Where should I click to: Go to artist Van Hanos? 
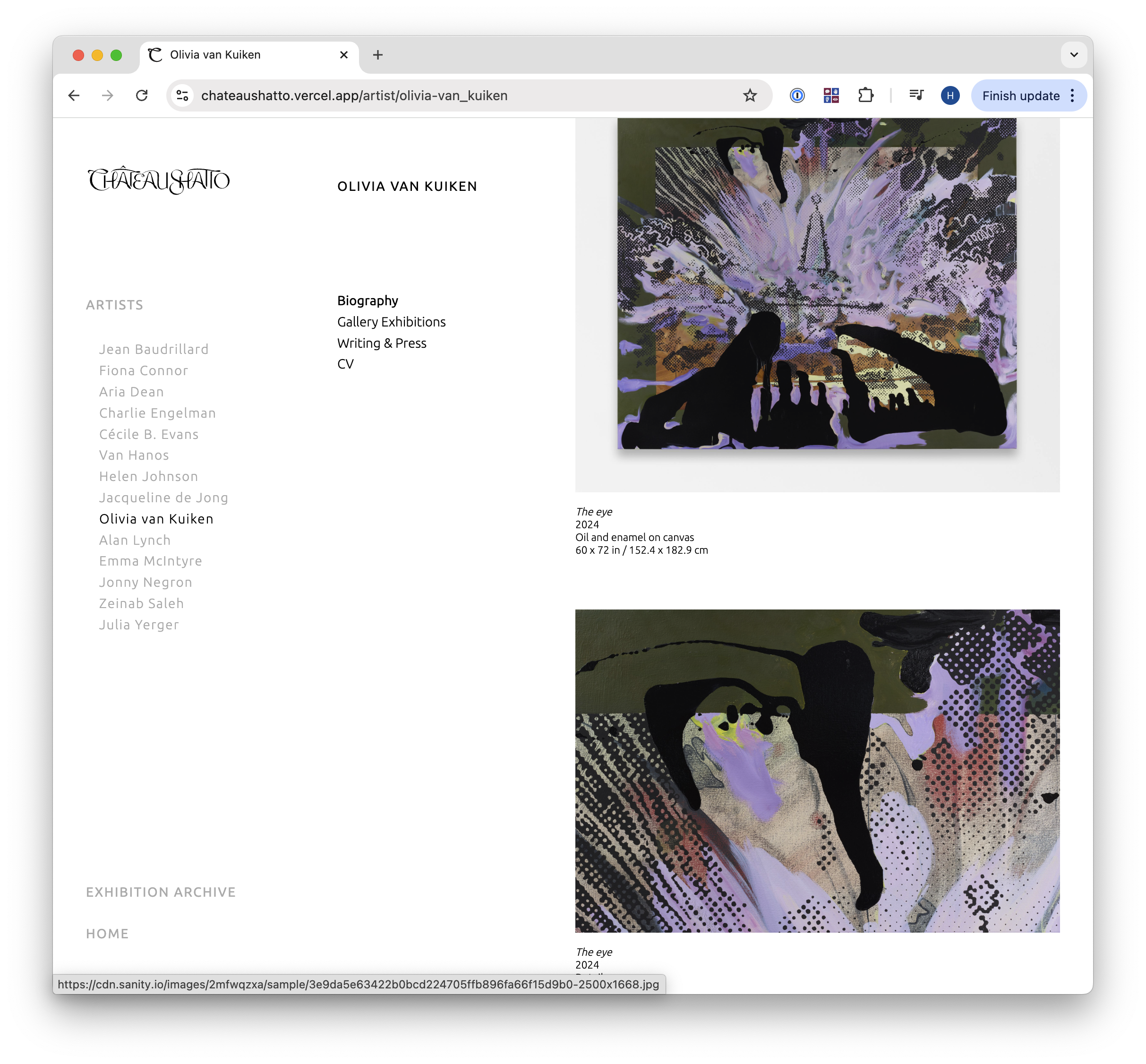click(x=134, y=455)
